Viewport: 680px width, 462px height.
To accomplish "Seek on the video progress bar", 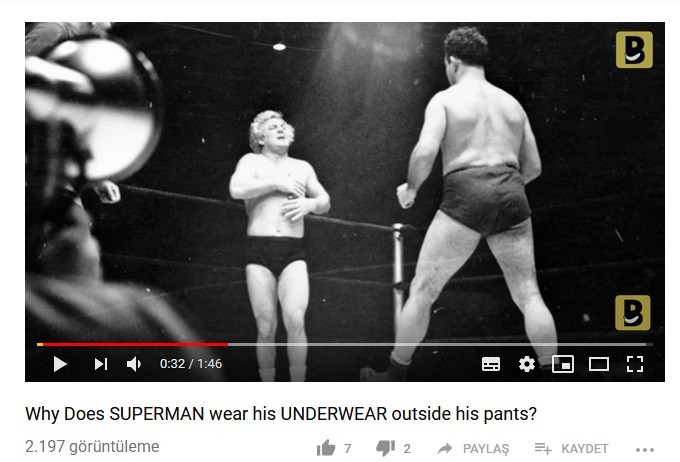I will pyautogui.click(x=345, y=344).
